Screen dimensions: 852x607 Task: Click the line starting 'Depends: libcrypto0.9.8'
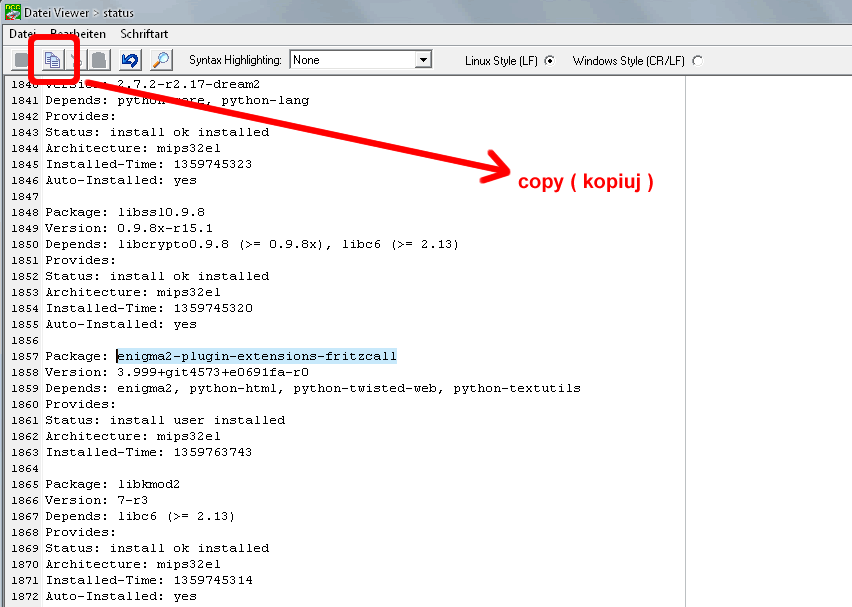tap(250, 244)
